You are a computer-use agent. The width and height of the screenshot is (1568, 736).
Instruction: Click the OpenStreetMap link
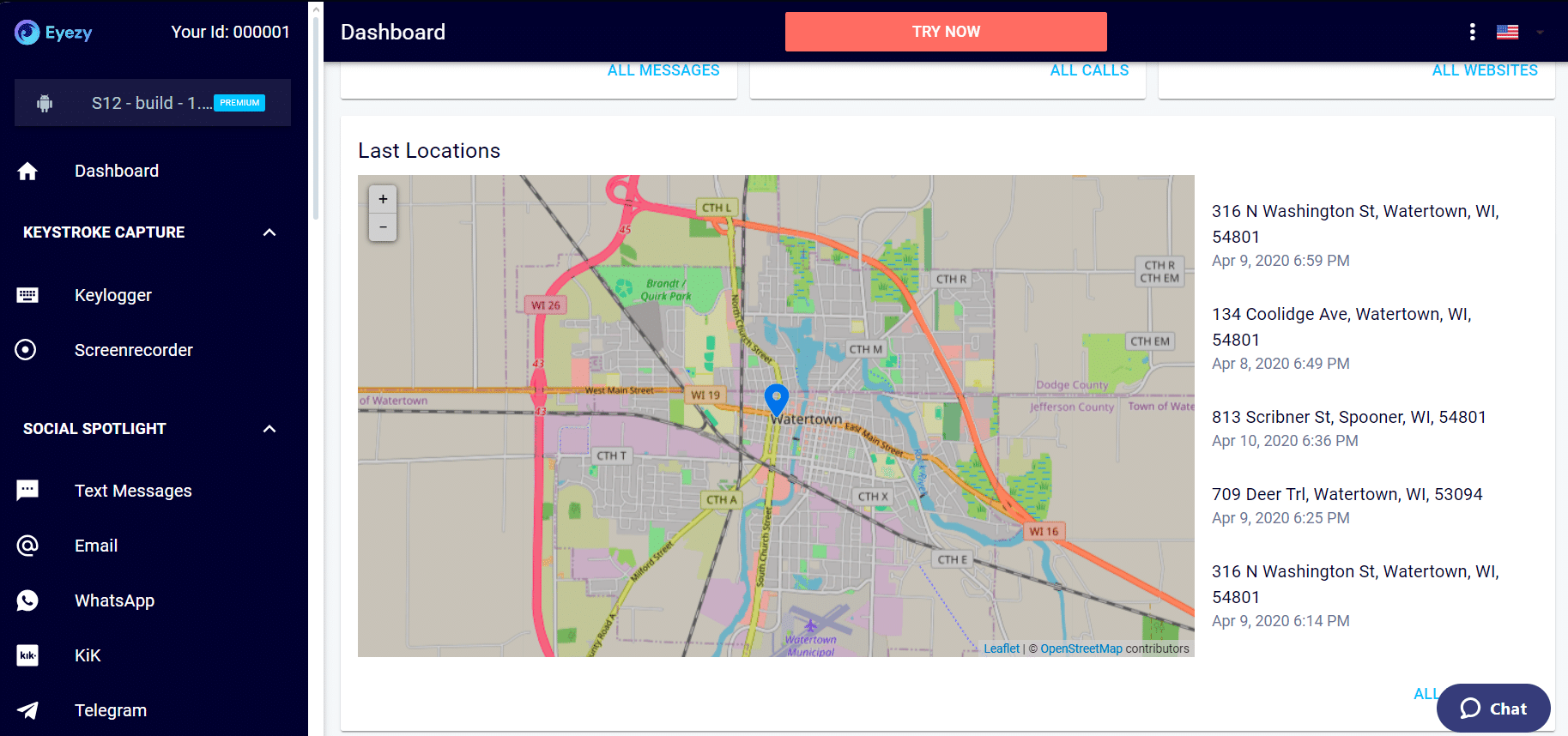(x=1081, y=649)
